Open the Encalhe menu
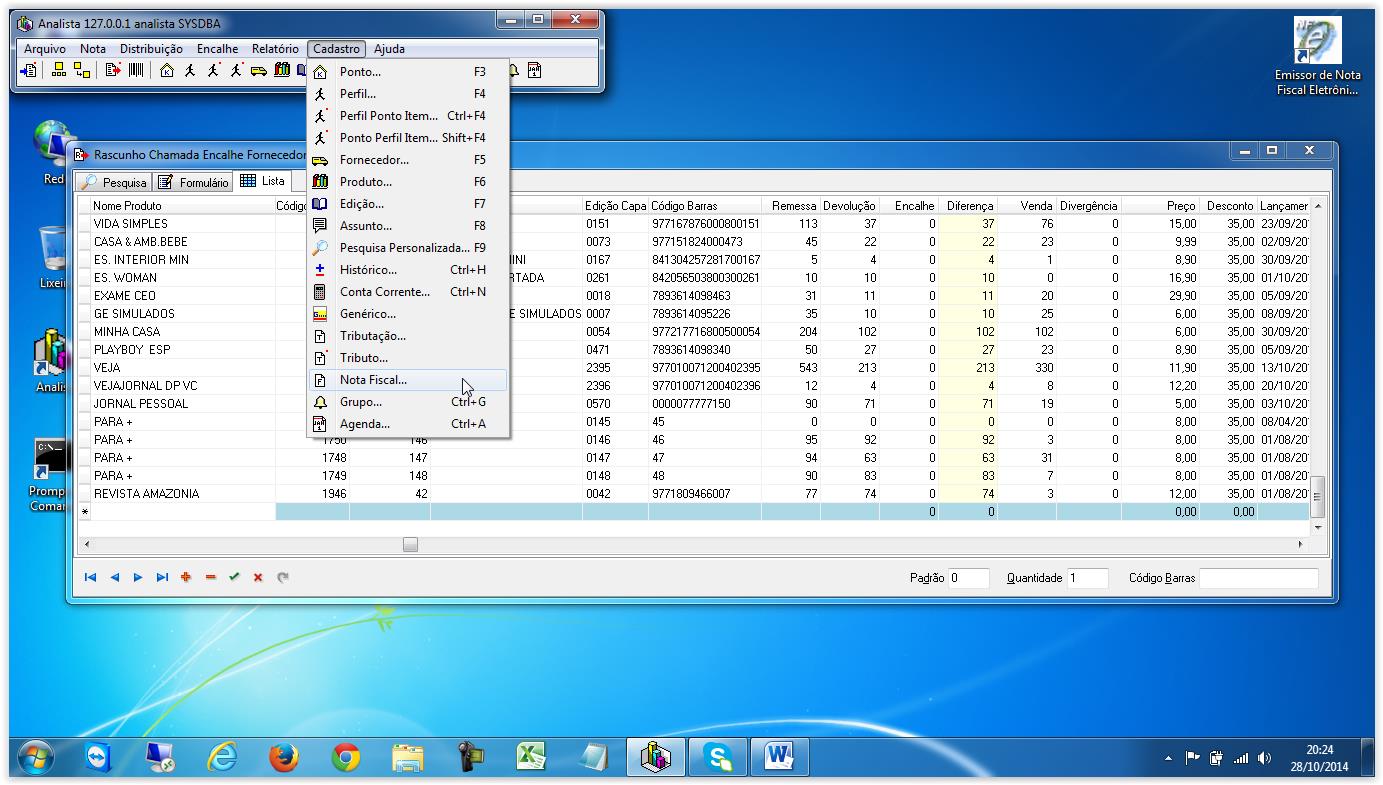The width and height of the screenshot is (1383, 785). click(217, 48)
